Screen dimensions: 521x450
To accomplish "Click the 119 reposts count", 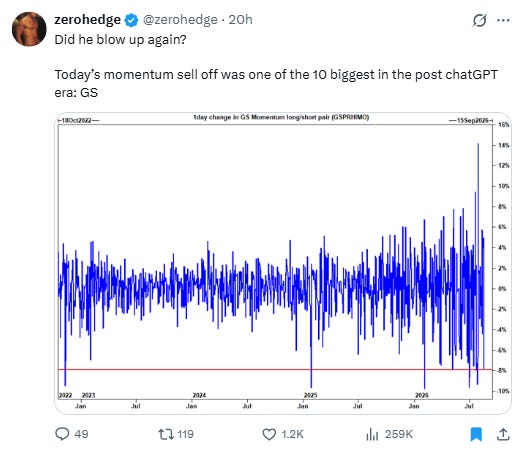I will tap(185, 434).
